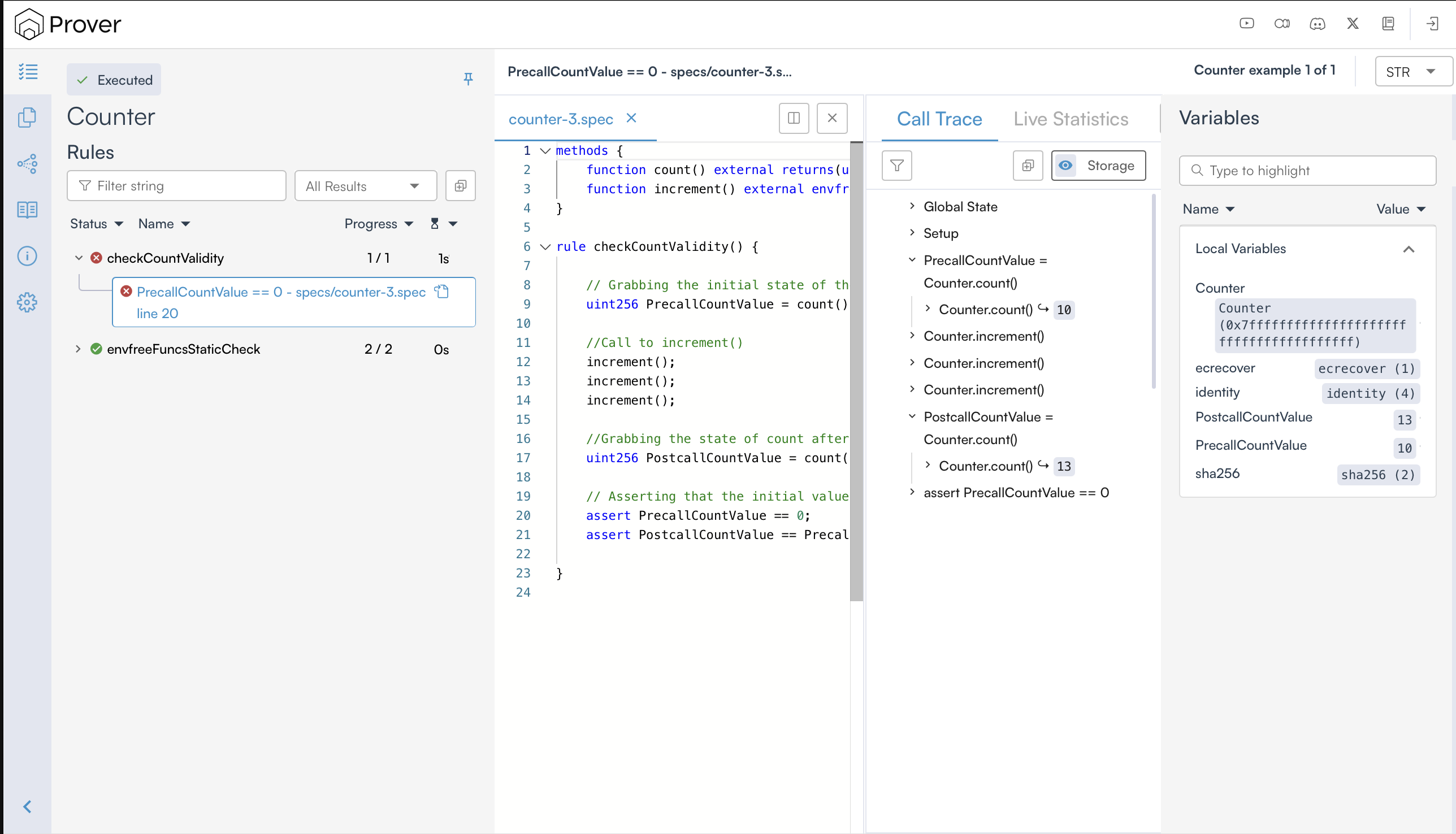Open the Discord link icon in the header
This screenshot has height=834, width=1456.
(x=1318, y=24)
